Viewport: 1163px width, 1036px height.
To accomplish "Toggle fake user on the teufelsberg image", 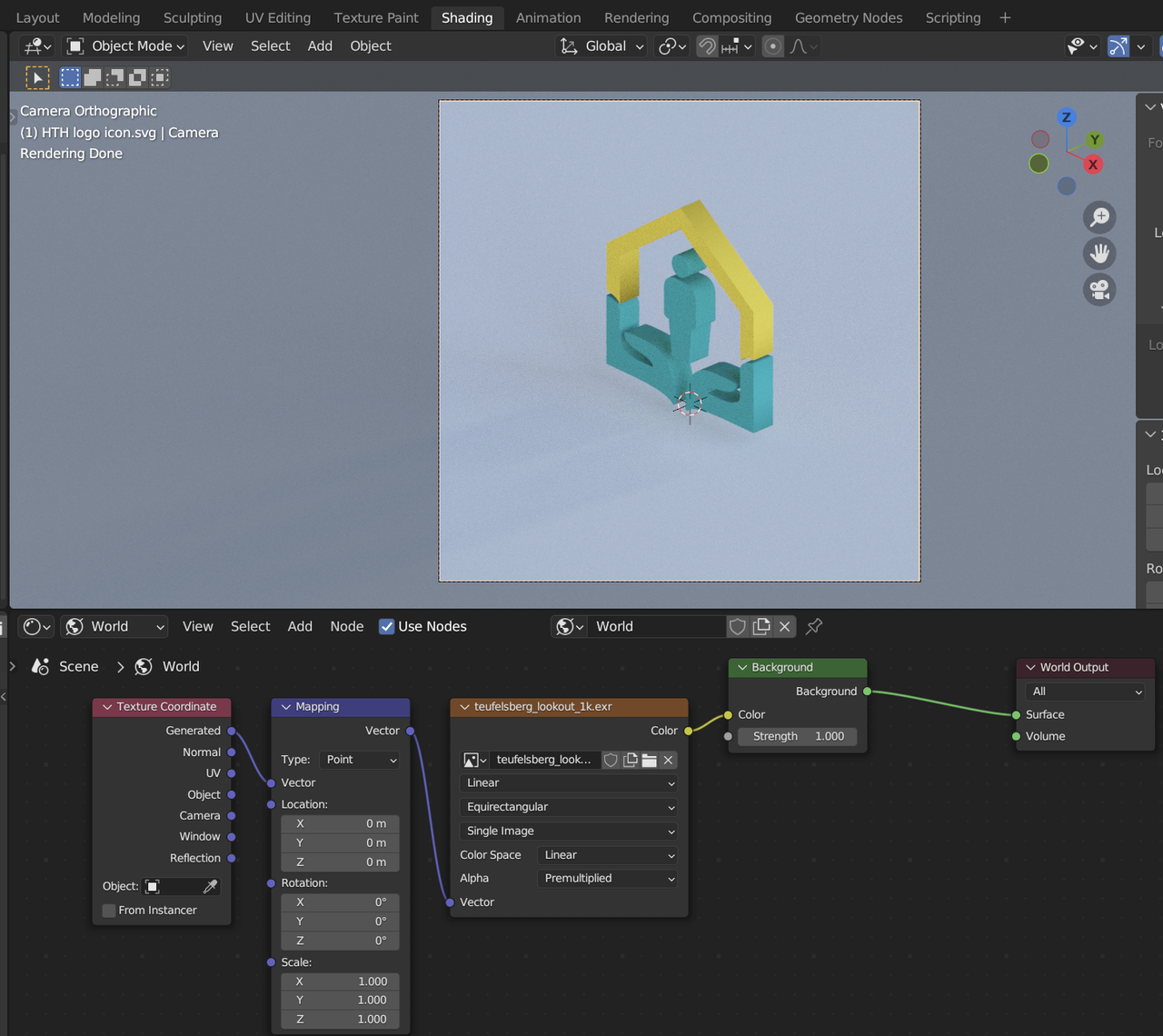I will (611, 760).
